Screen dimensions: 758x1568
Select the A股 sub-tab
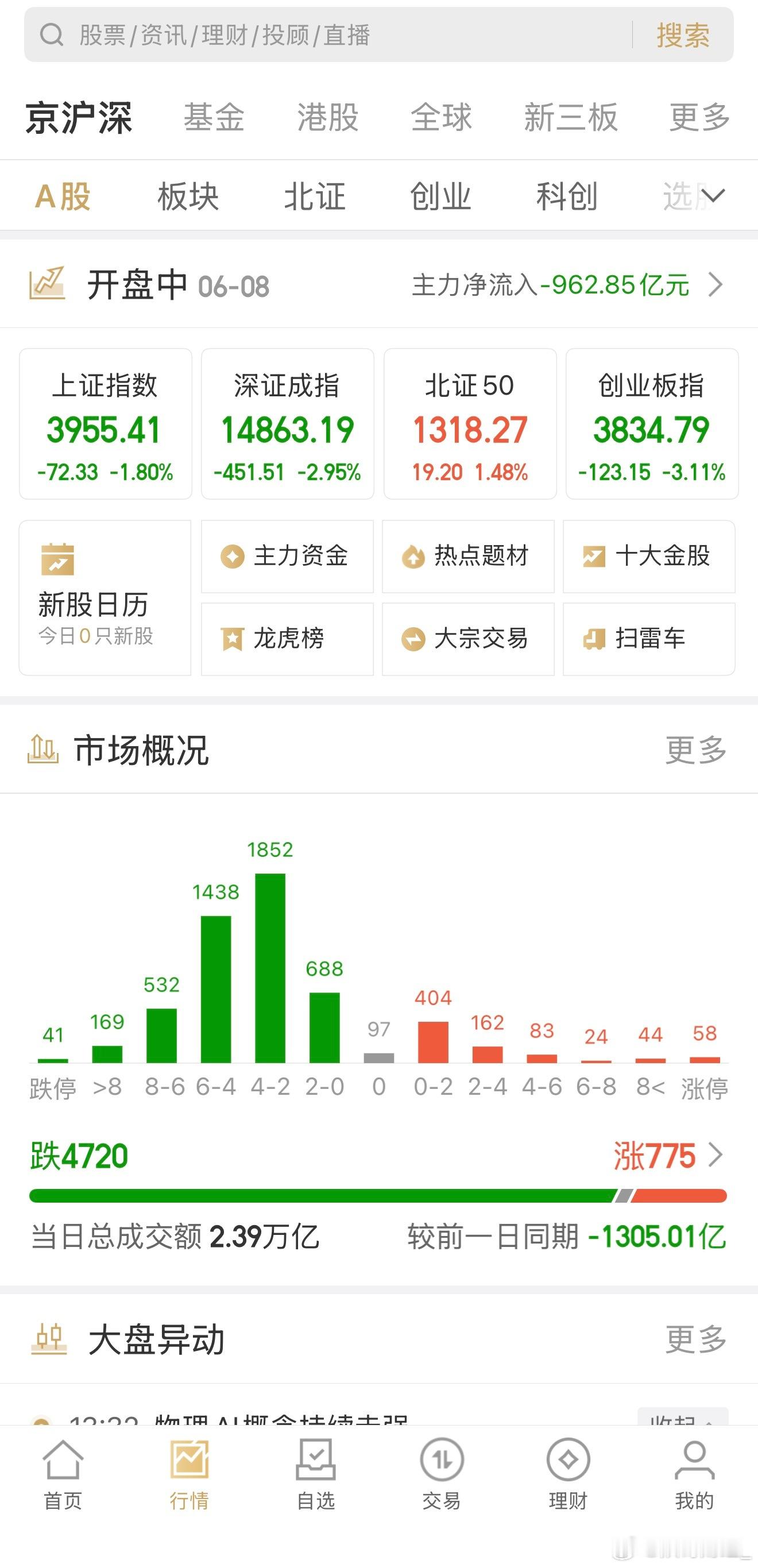[63, 196]
